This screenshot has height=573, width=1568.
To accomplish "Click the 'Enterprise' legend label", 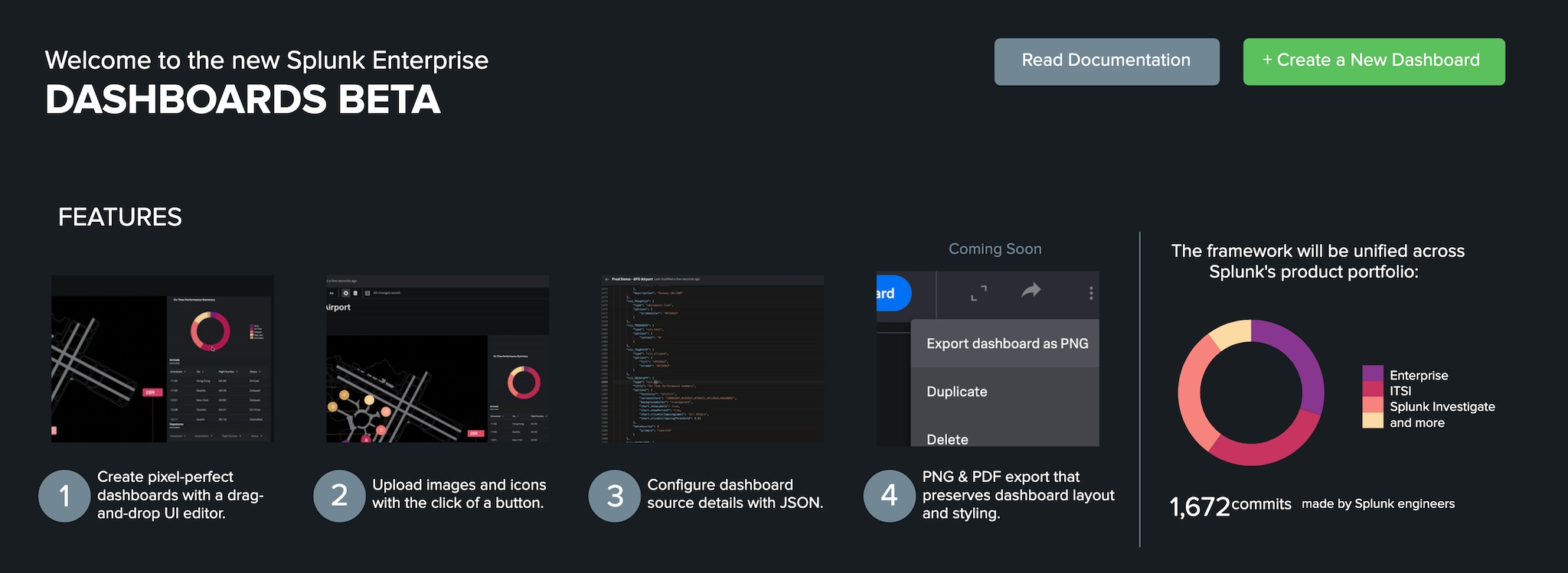I will (1419, 376).
